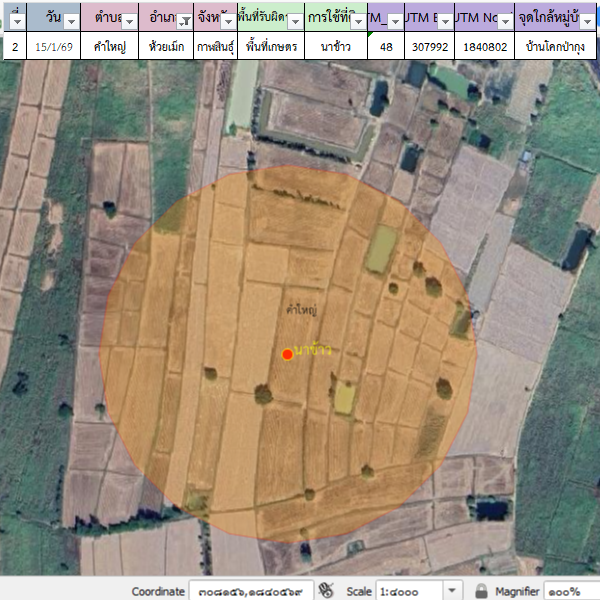Viewport: 600px width, 600px height.
Task: Click the Magnifier percentage field
Action: (x=571, y=591)
